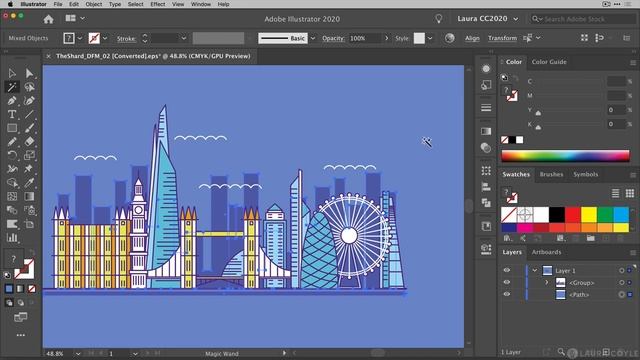Click the Opacity label link
The width and height of the screenshot is (640, 360).
333,38
